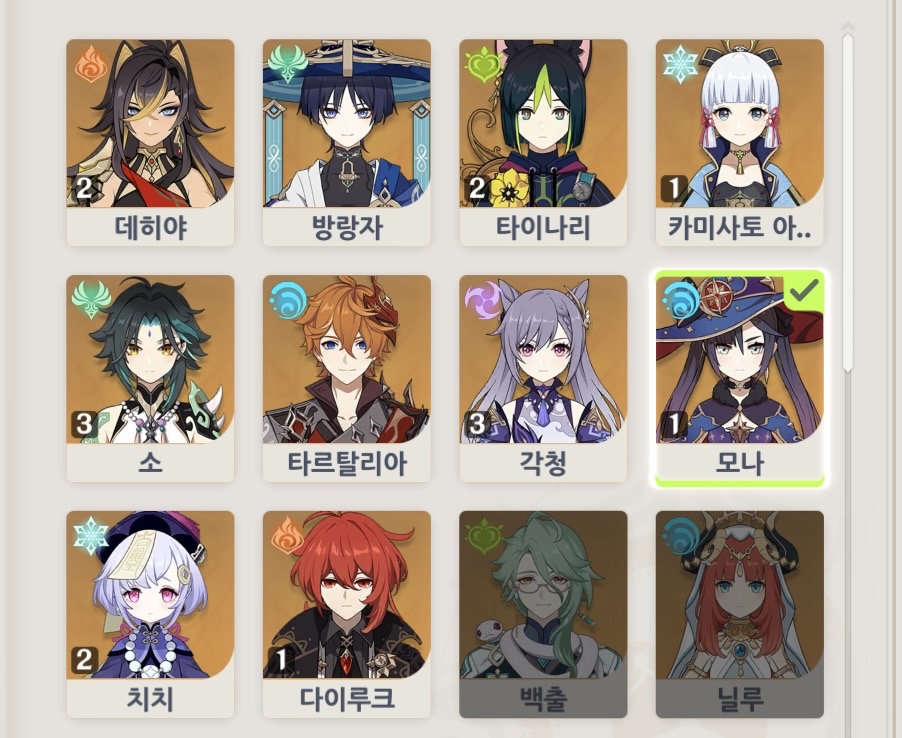Choose the 타르탈리아 character card
Viewport: 902px width, 738px height.
[347, 378]
